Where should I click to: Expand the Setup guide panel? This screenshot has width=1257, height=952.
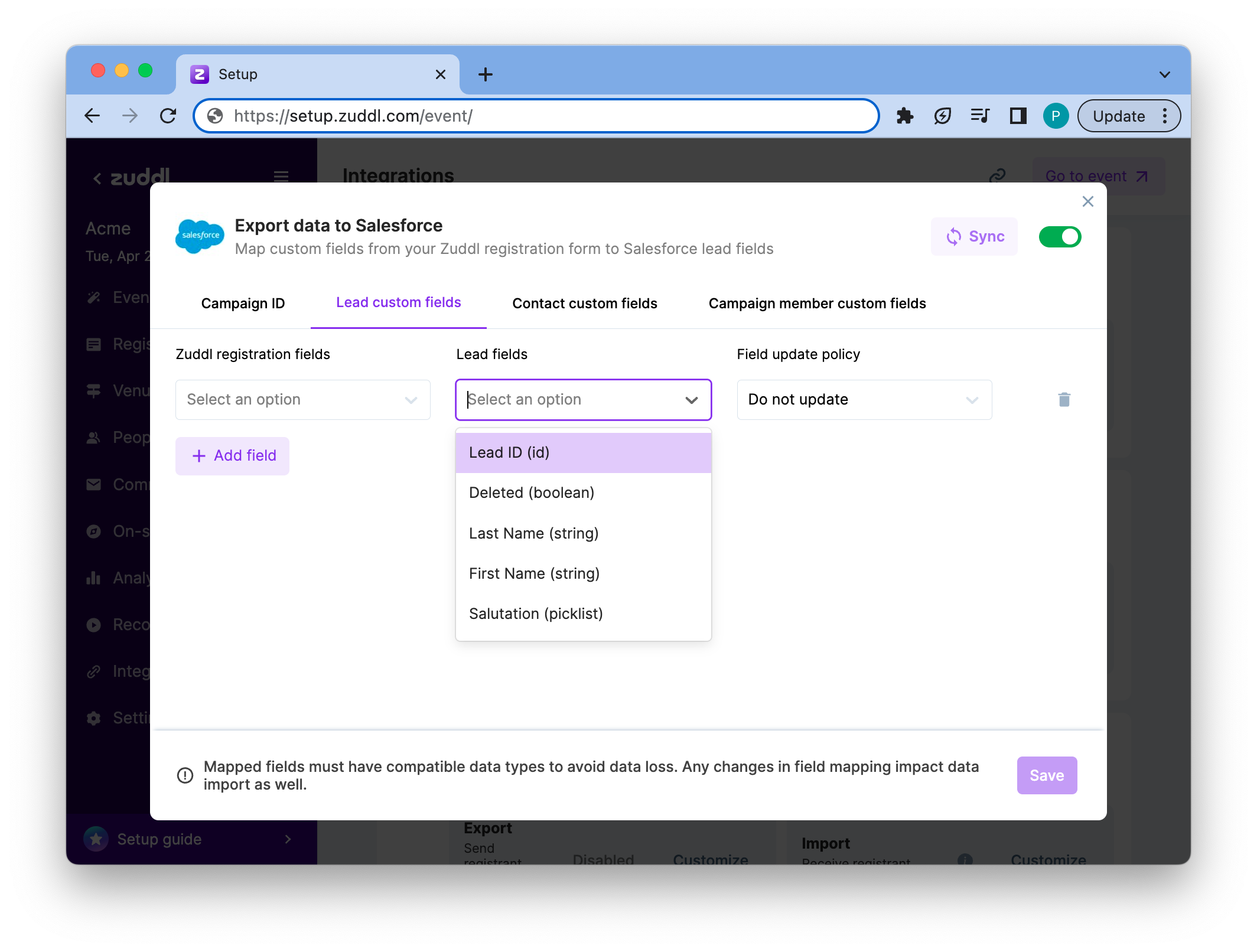pyautogui.click(x=191, y=839)
